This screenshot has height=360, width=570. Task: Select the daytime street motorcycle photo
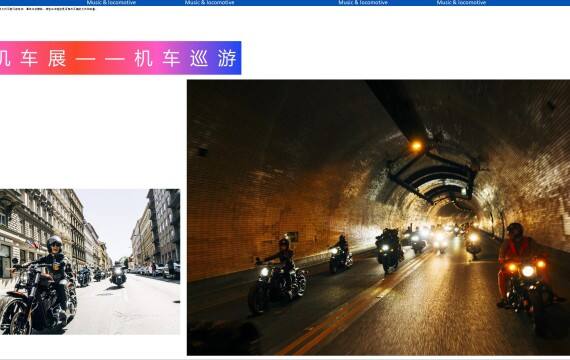click(90, 261)
